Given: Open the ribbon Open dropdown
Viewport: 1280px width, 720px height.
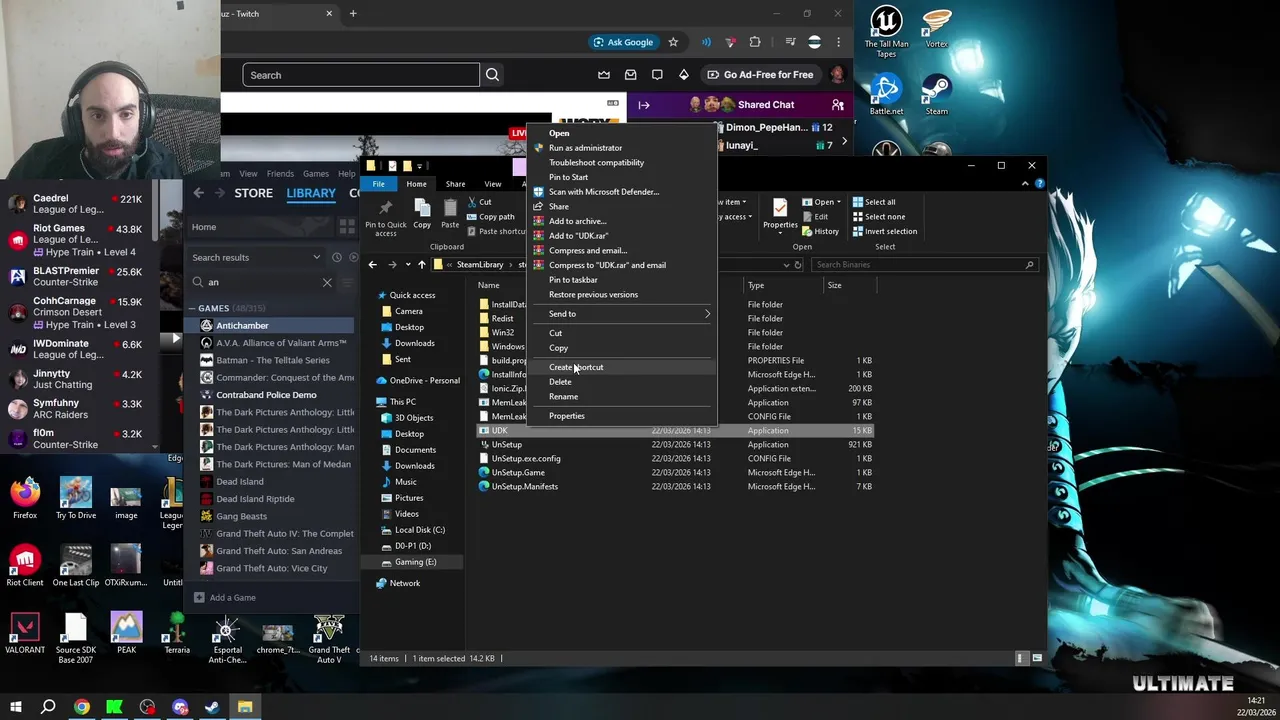Looking at the screenshot, I should click(824, 202).
